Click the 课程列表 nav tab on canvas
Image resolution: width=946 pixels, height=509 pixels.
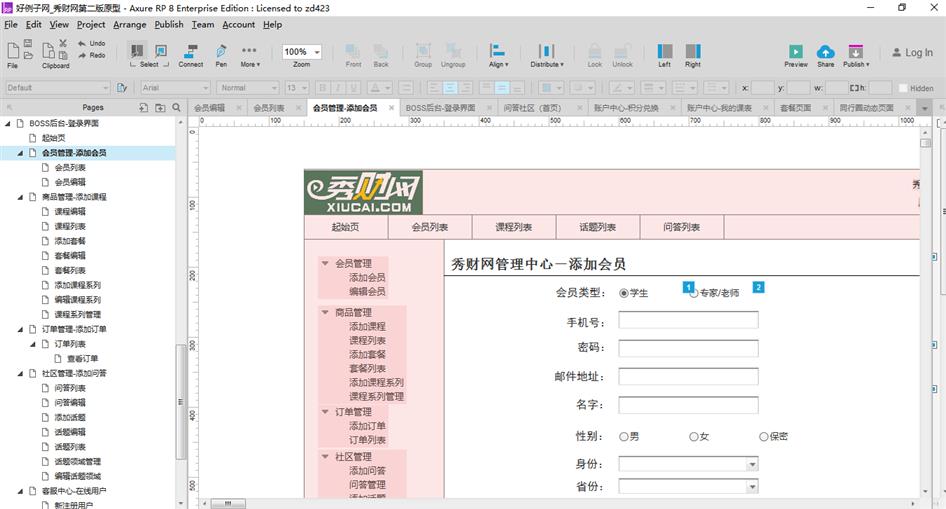pos(513,227)
